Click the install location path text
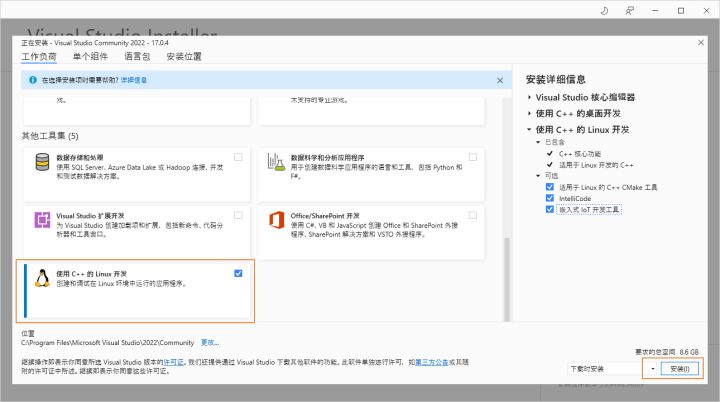Viewport: 720px width, 402px height. pyautogui.click(x=107, y=343)
